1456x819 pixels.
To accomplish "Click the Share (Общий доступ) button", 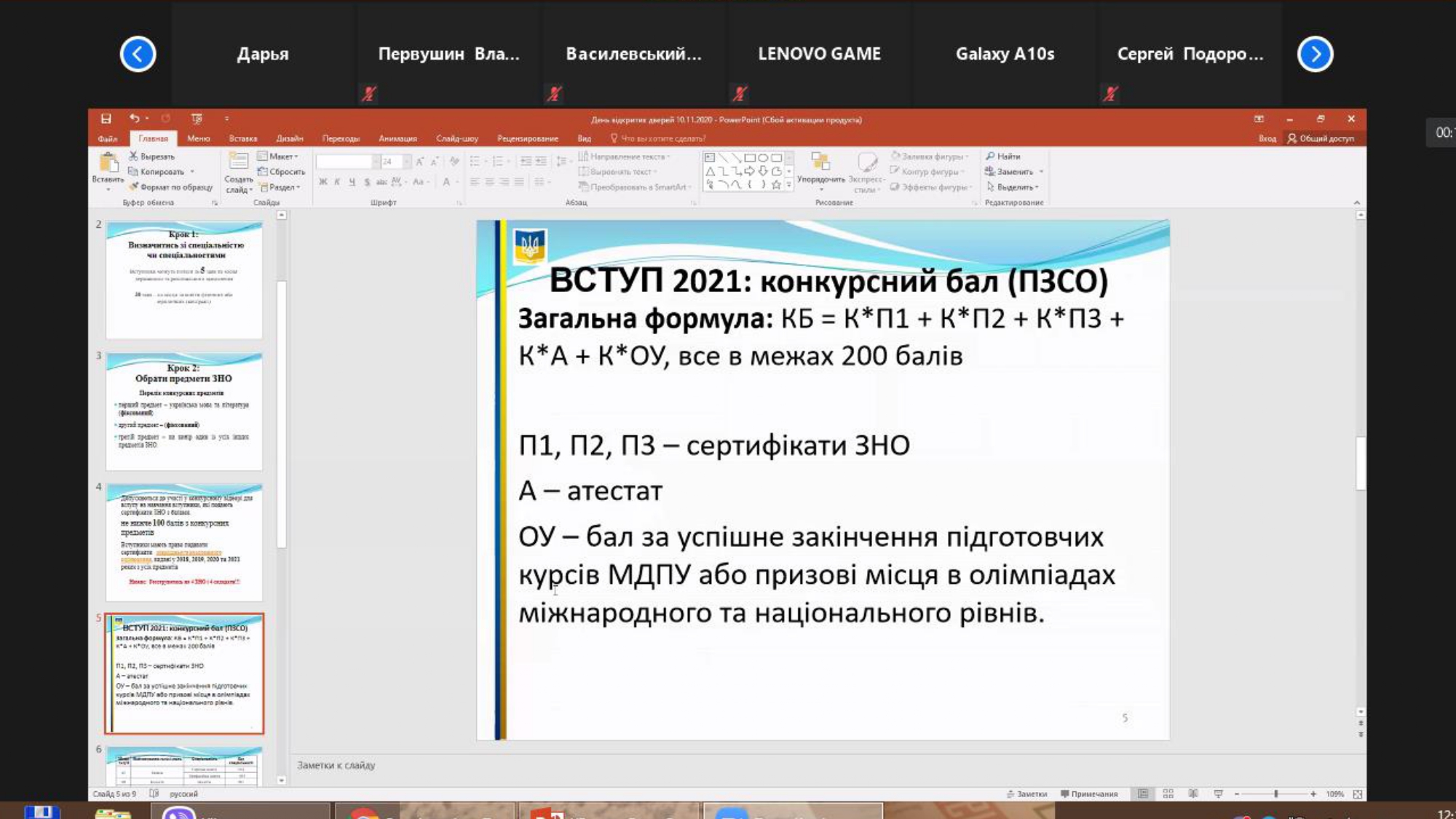I will [x=1321, y=138].
